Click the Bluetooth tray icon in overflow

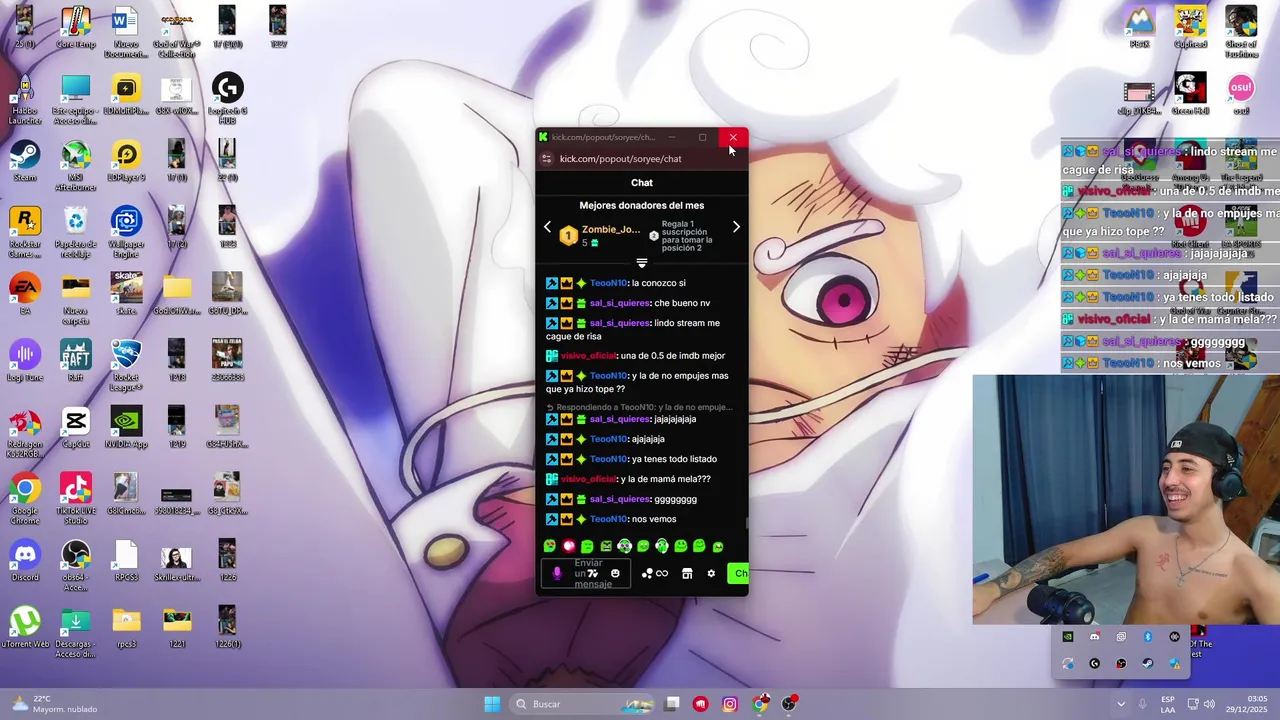pos(1147,637)
